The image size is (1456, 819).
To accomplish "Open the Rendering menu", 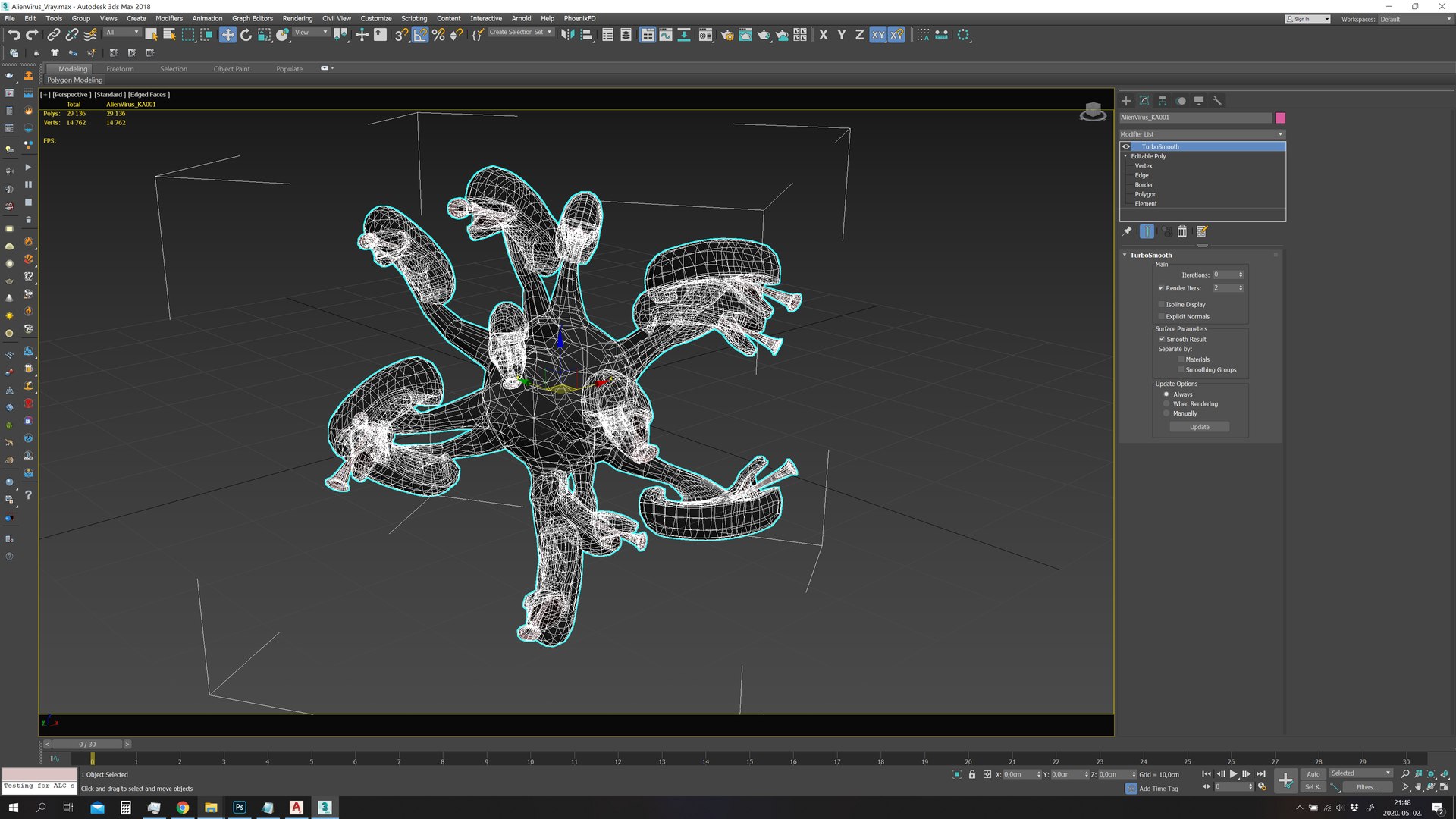I will pyautogui.click(x=297, y=18).
